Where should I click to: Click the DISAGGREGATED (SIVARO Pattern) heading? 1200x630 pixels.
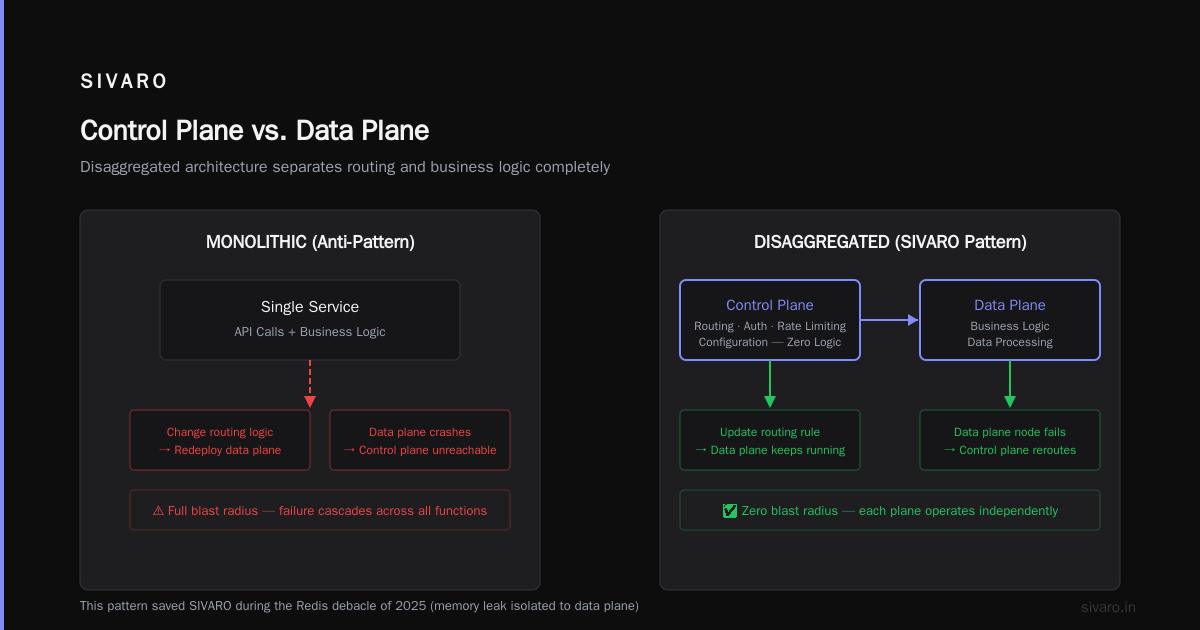point(890,242)
